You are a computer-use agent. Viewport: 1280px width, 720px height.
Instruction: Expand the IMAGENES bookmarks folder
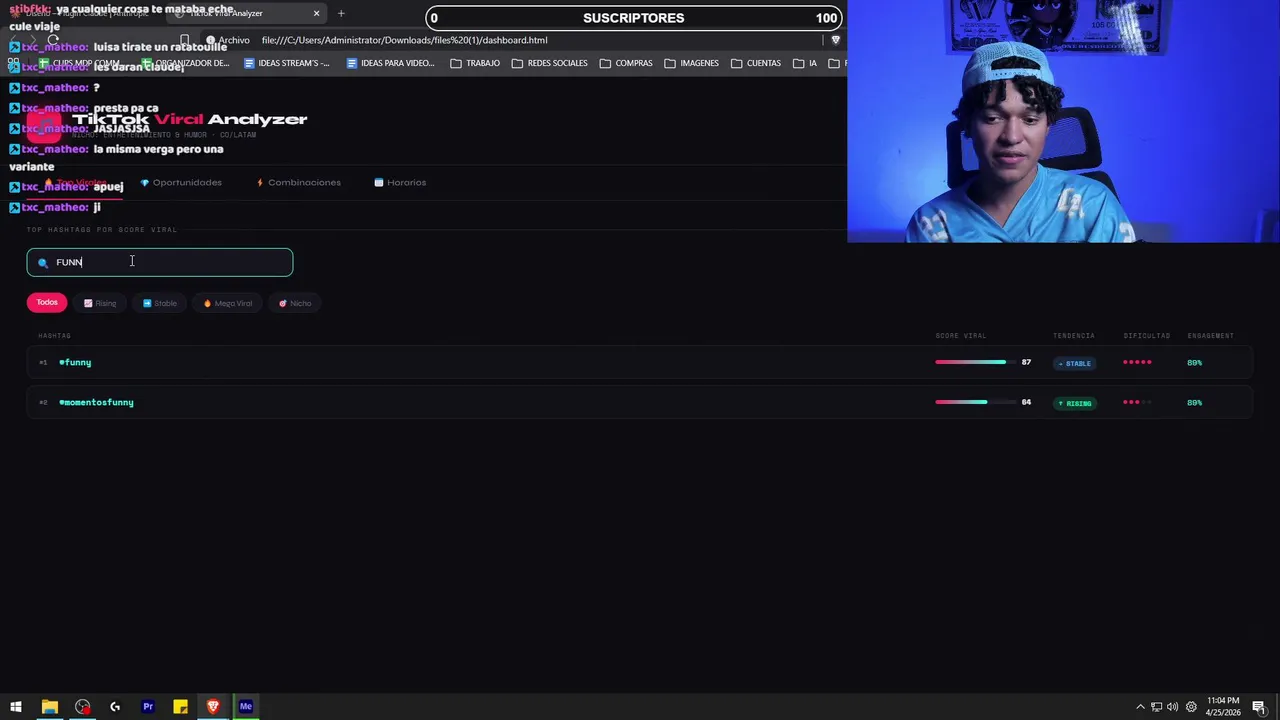(x=691, y=63)
